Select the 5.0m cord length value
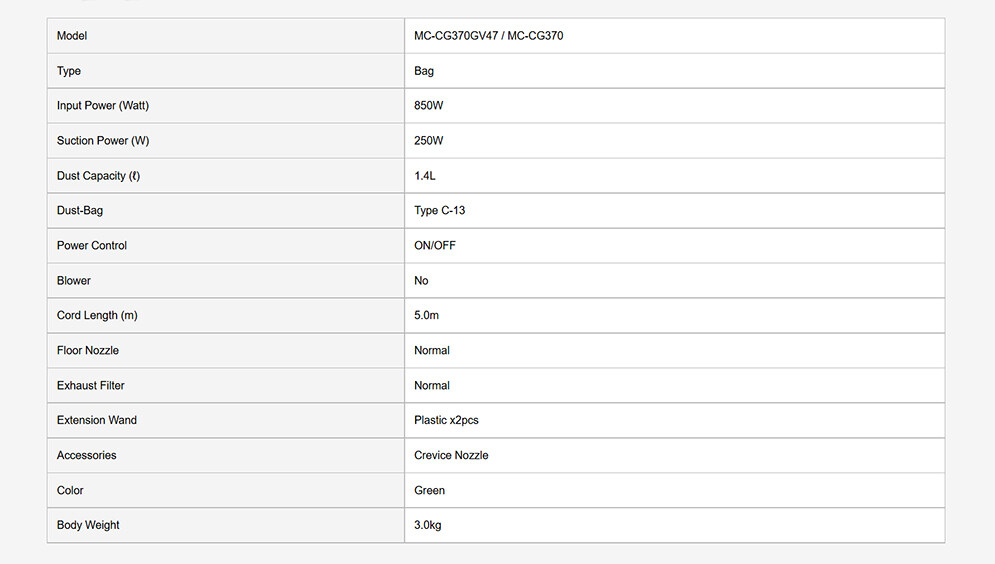The width and height of the screenshot is (995, 564). (427, 316)
